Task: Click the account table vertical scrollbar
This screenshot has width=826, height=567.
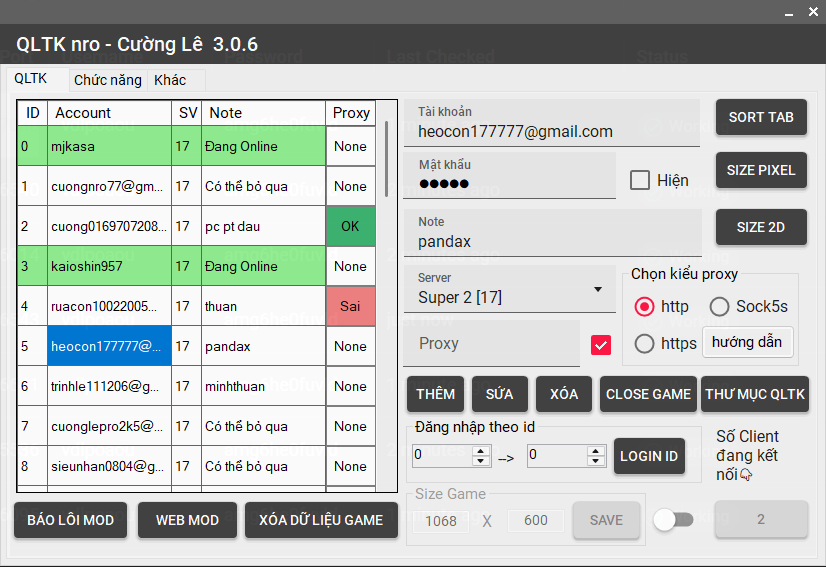Action: 387,159
